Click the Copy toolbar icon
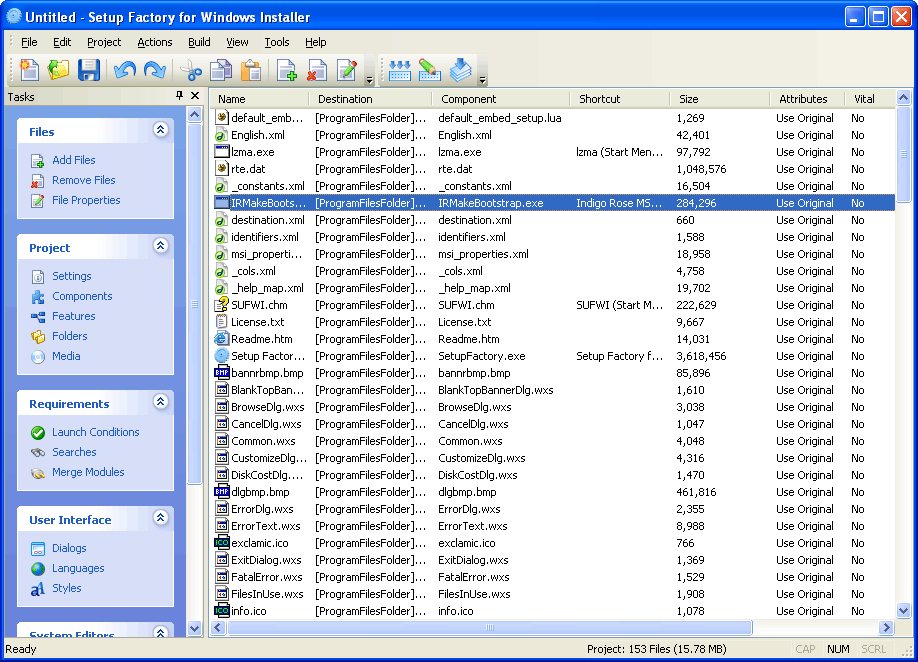The width and height of the screenshot is (918, 662). coord(221,70)
